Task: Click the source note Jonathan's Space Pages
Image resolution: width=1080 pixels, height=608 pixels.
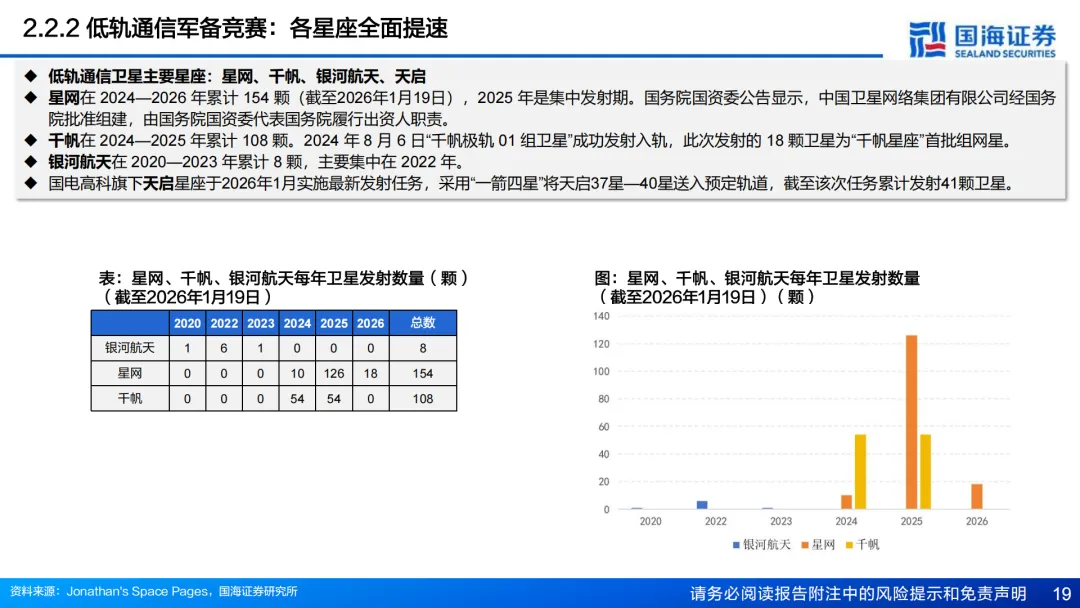Action: click(x=153, y=591)
